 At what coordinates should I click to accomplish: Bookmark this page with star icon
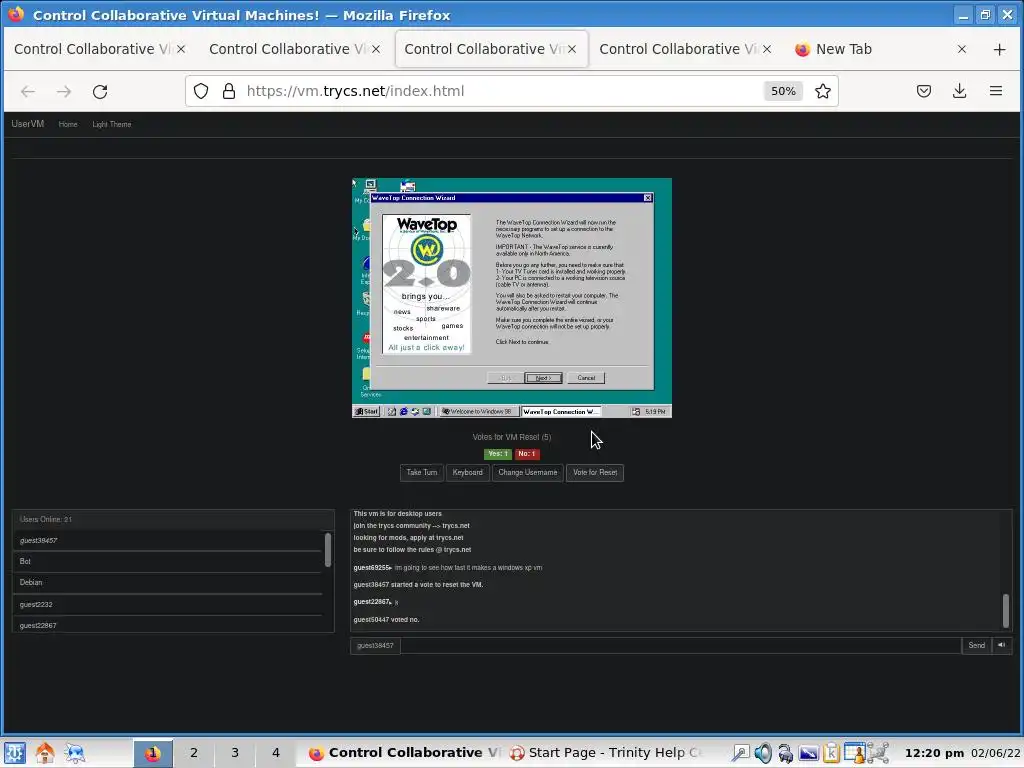823,91
